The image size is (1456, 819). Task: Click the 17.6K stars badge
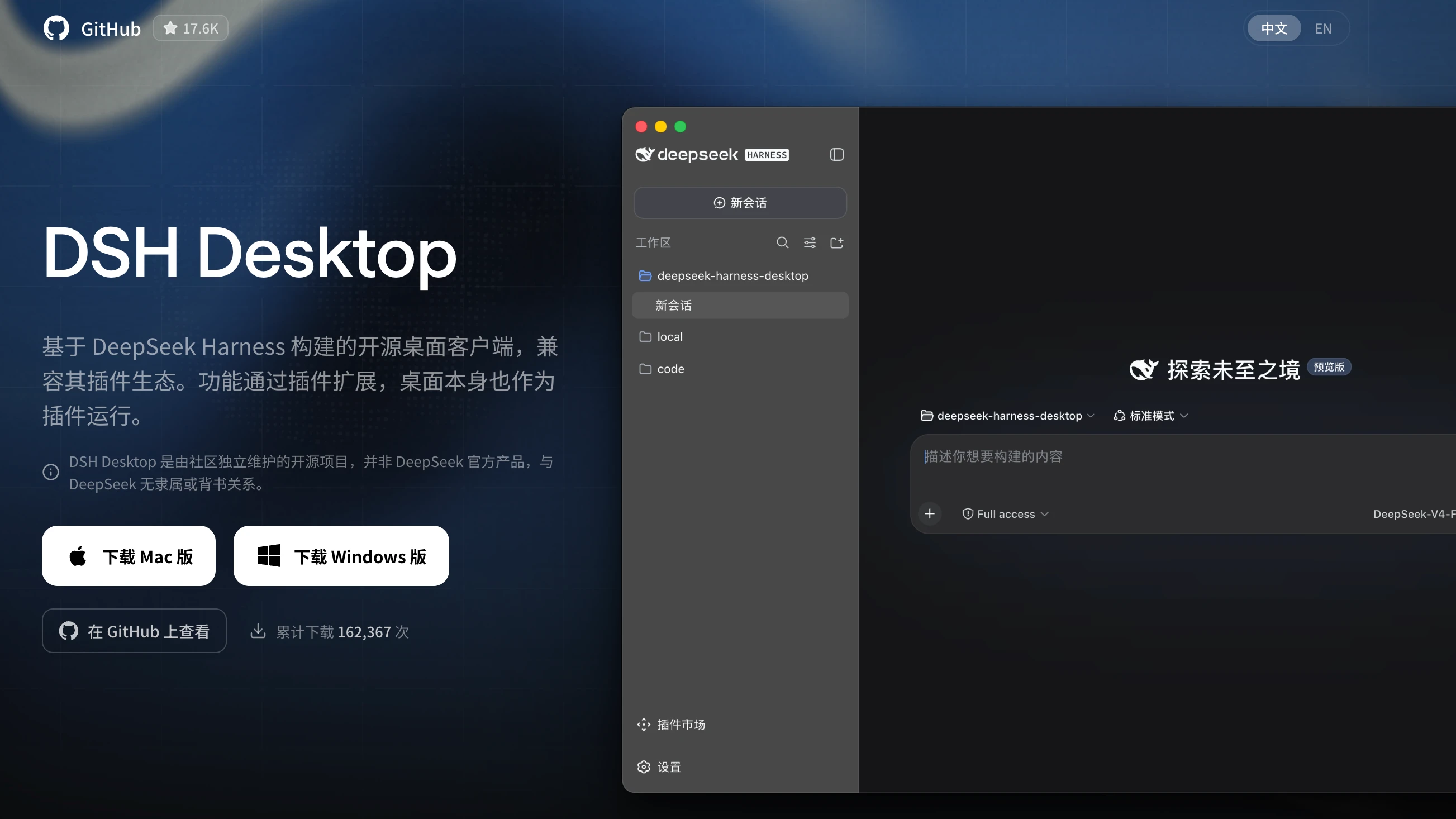point(191,28)
